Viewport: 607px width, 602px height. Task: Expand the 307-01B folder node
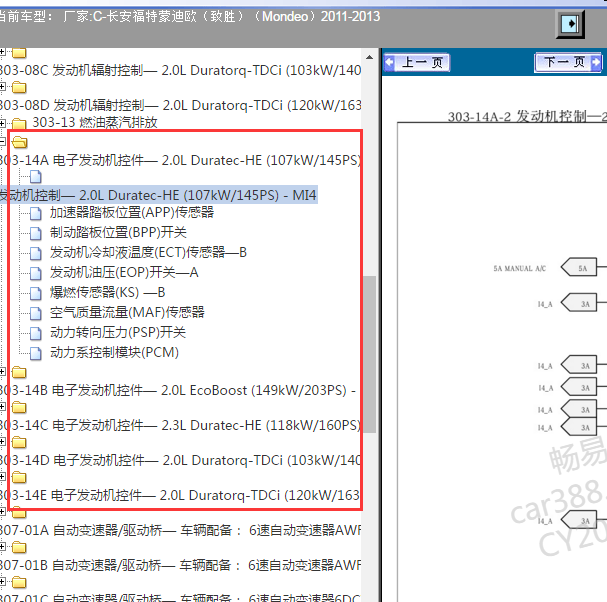2,547
